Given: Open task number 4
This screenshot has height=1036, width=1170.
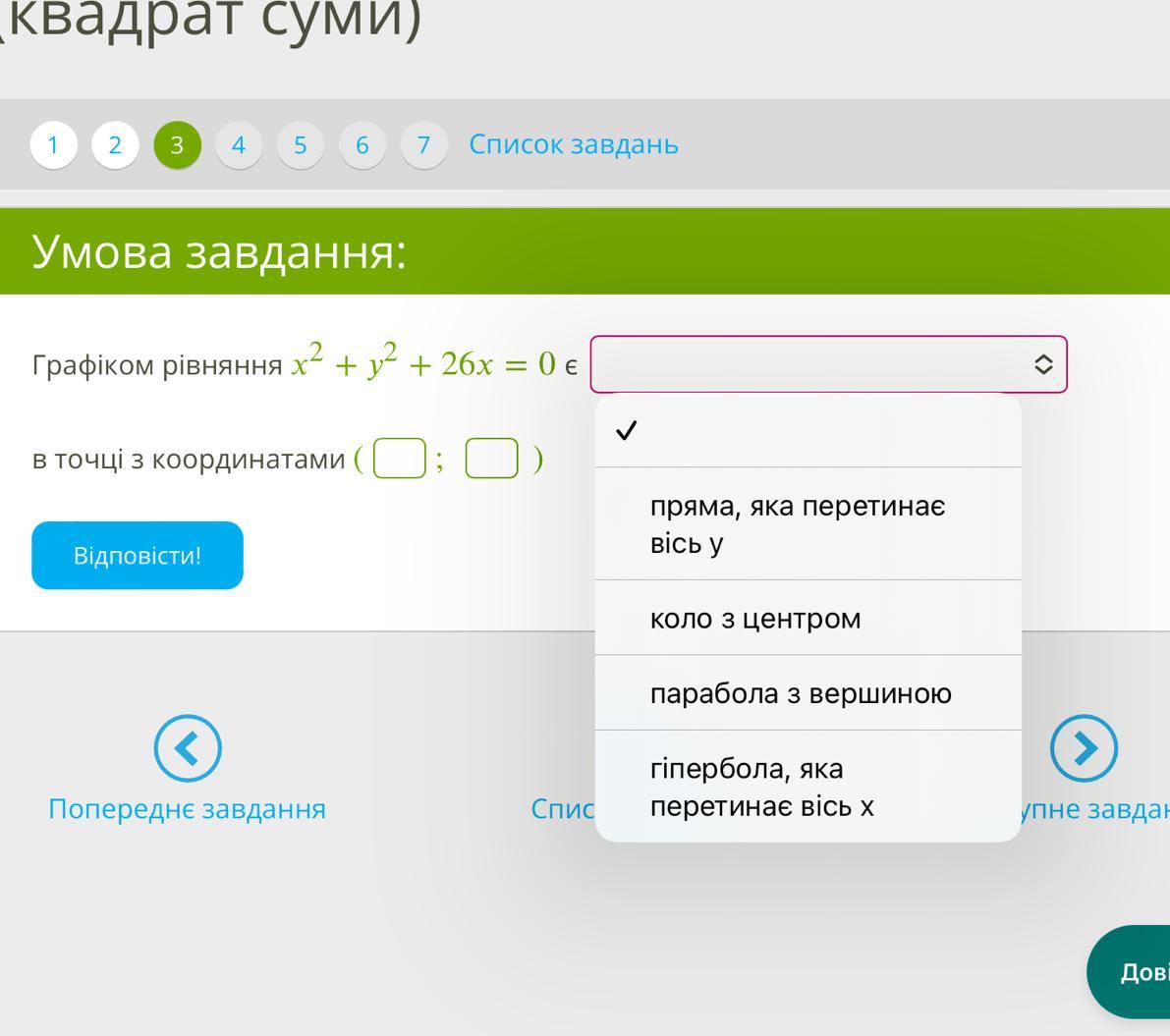Looking at the screenshot, I should 239,145.
